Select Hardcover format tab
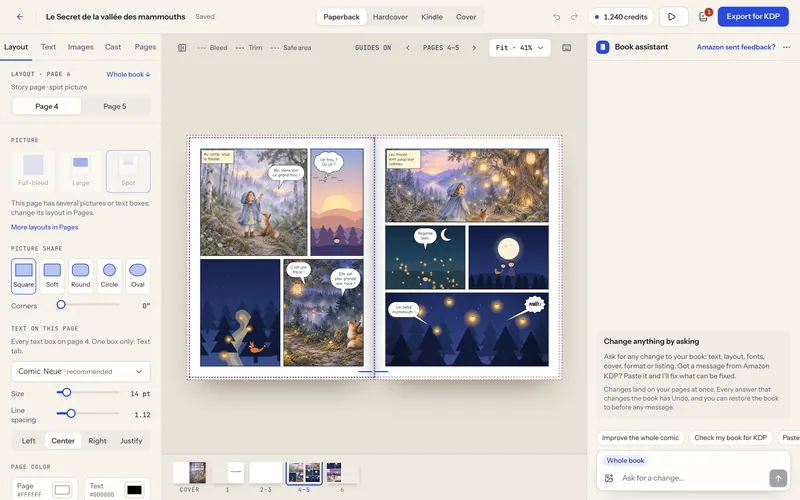Viewport: 800px width, 500px height. pyautogui.click(x=390, y=17)
